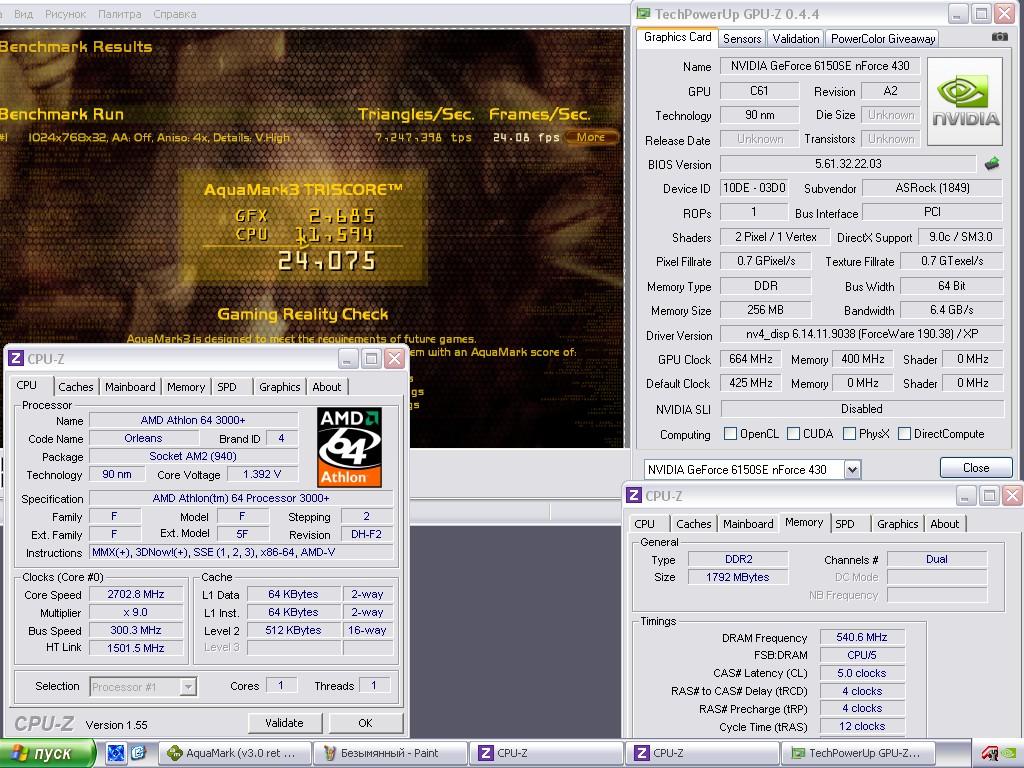Click the NVIDIA logo in GPU-Z

coord(965,101)
